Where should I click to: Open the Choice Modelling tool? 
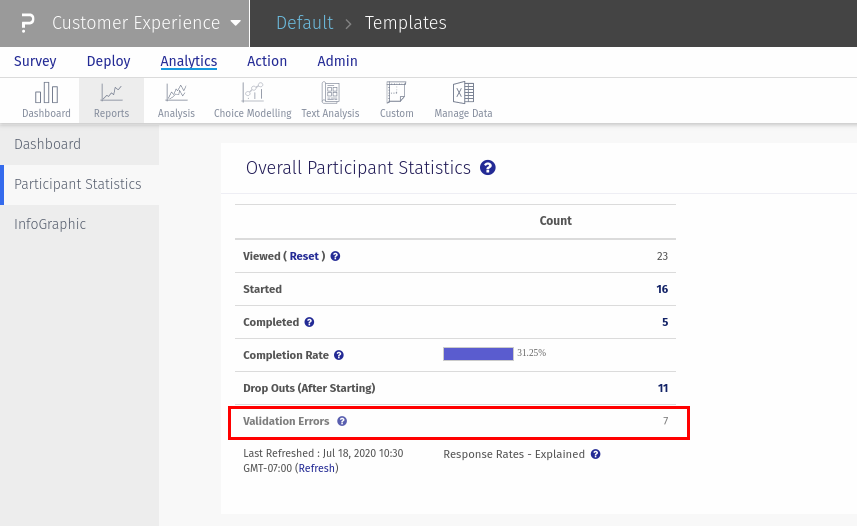pyautogui.click(x=252, y=100)
